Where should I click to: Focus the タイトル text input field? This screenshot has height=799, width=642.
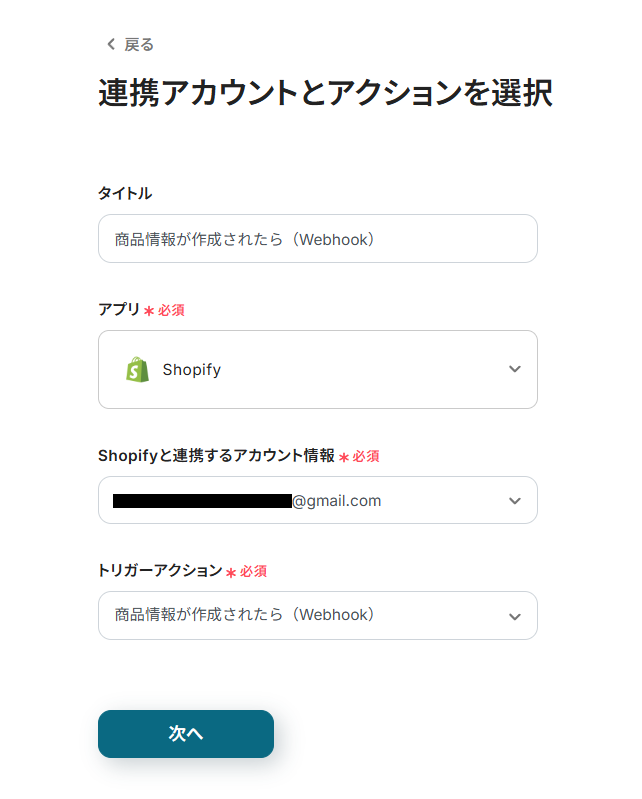pos(317,239)
